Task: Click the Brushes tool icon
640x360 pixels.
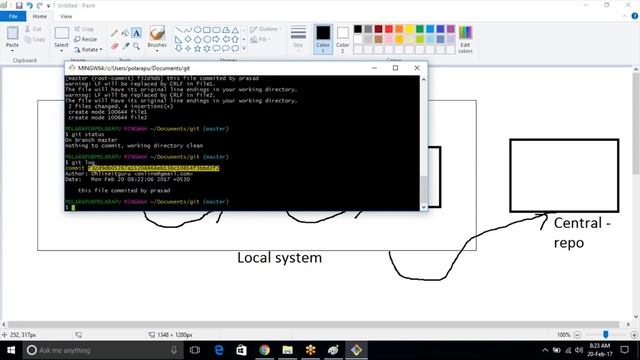Action: click(x=157, y=33)
